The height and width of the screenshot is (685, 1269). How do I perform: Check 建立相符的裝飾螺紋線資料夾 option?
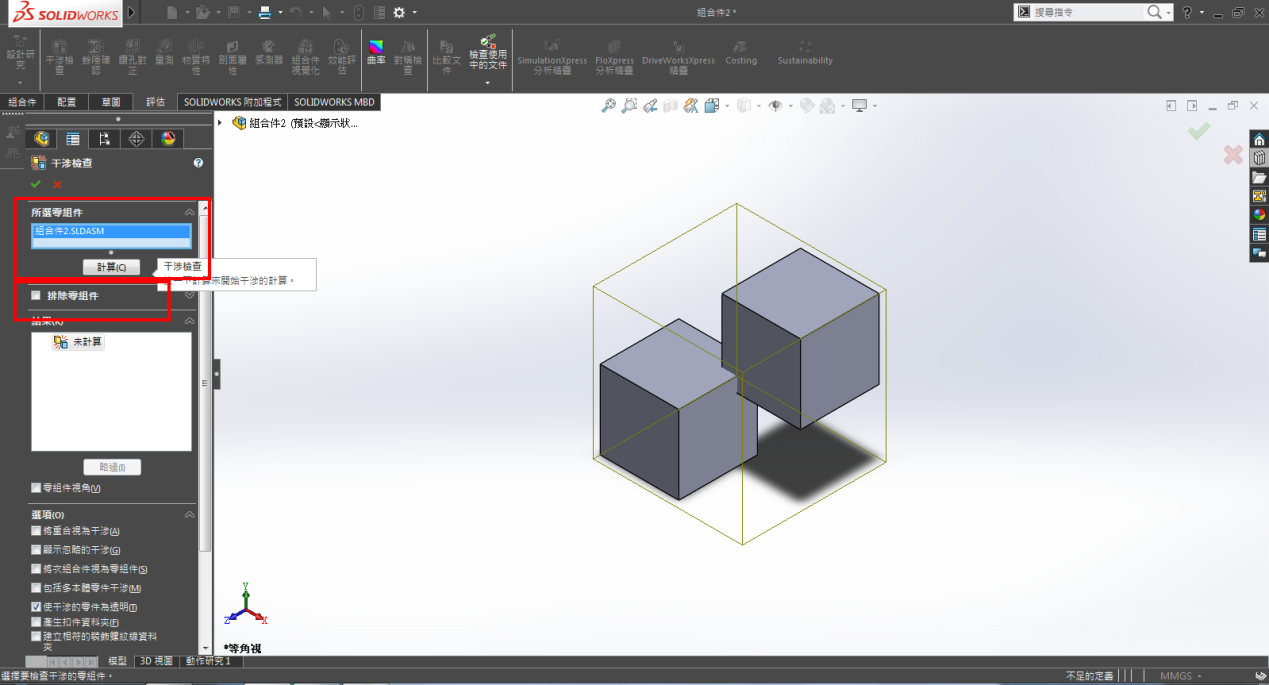click(x=36, y=636)
